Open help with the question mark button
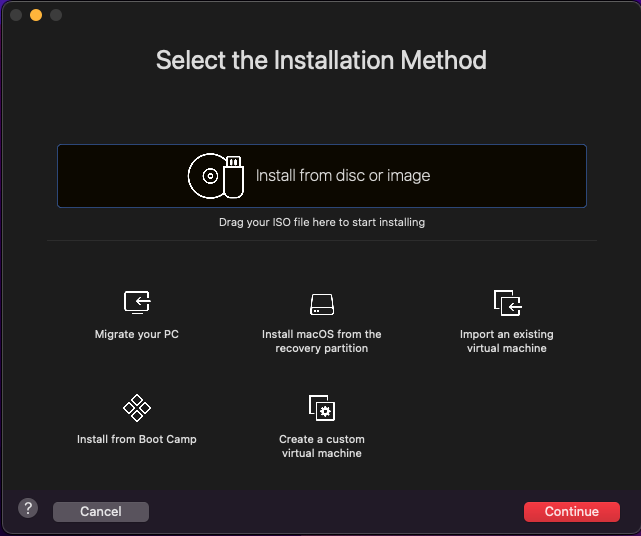641x536 pixels. tap(28, 508)
